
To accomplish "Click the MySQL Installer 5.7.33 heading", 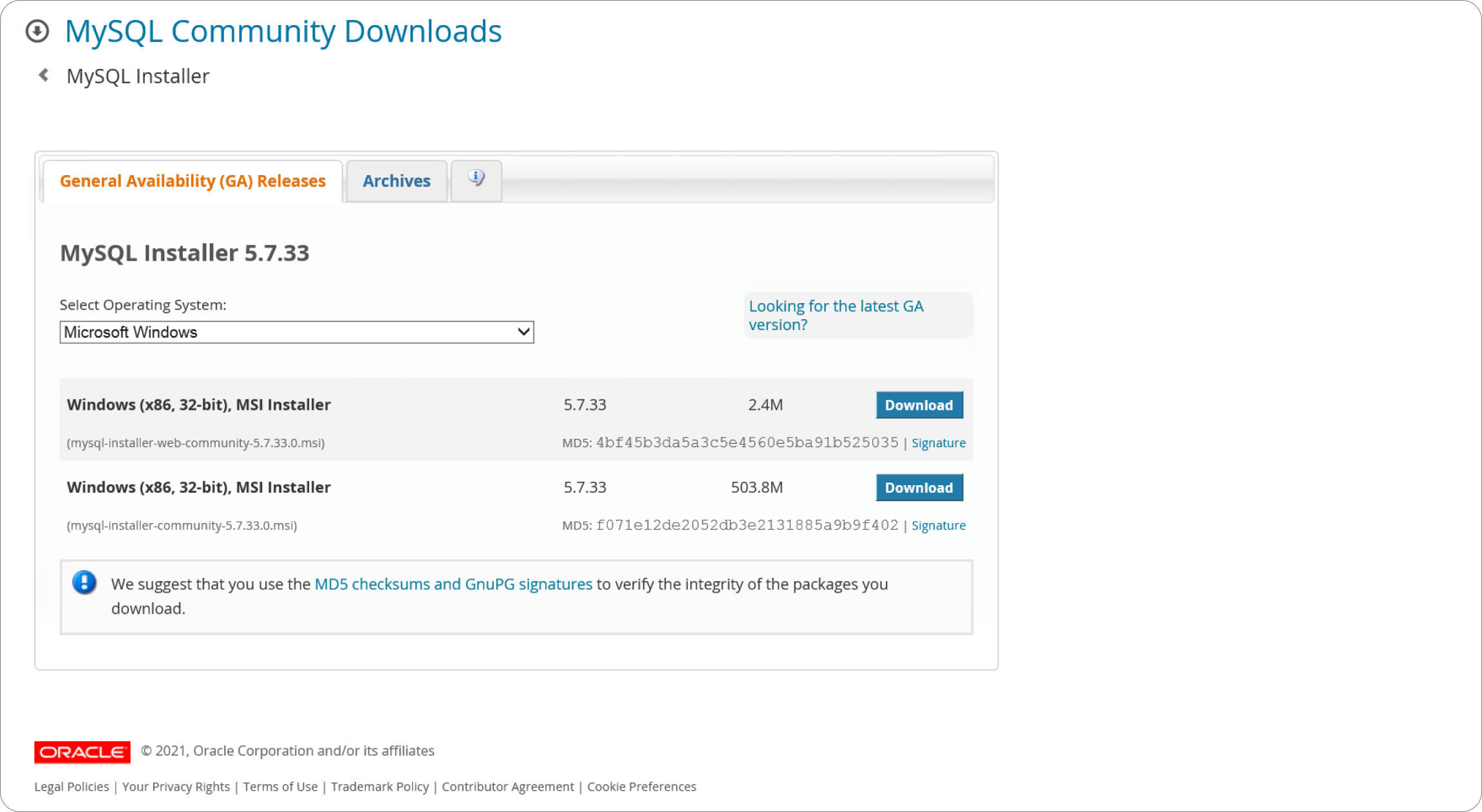I will point(185,253).
